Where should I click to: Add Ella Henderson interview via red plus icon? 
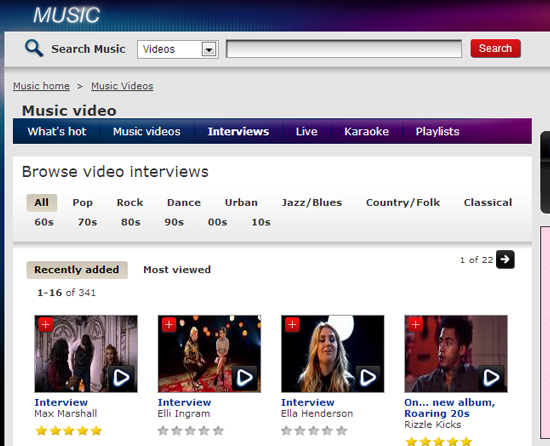[293, 325]
